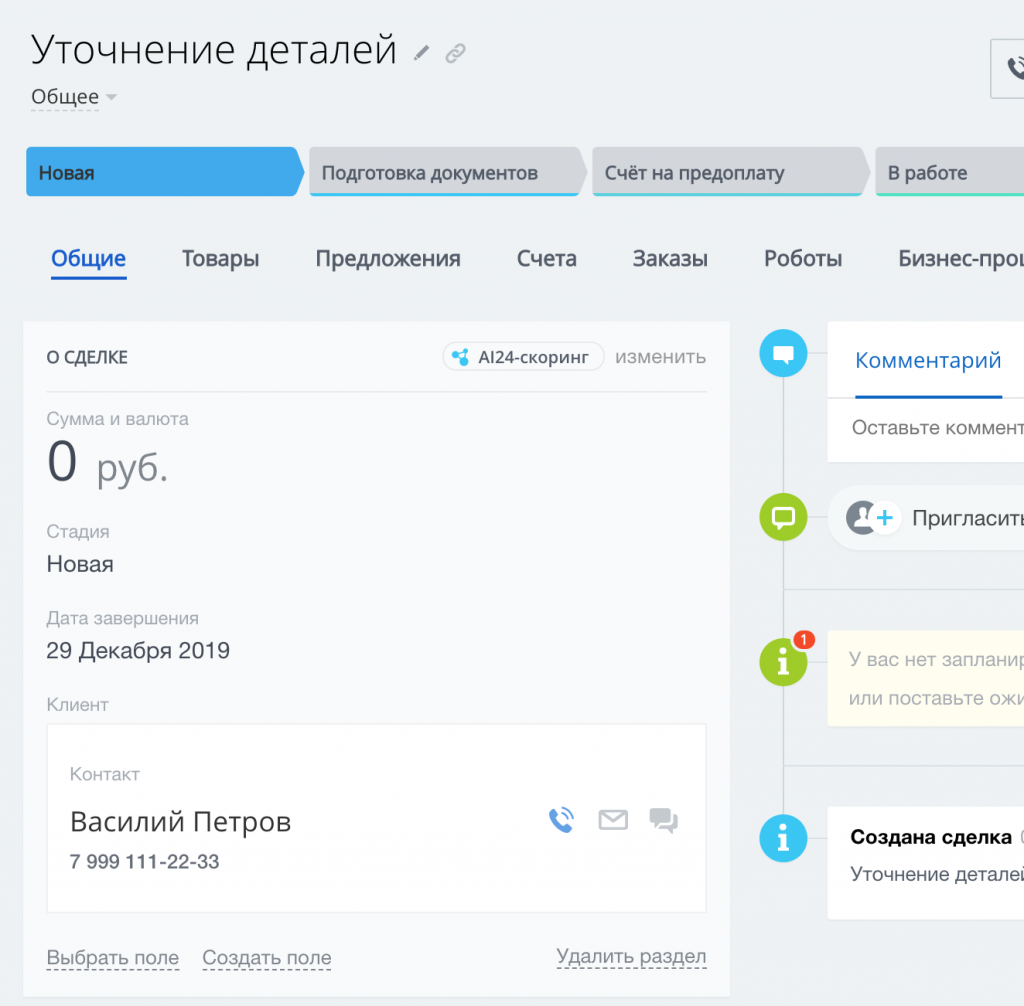Open the Роботы tab
This screenshot has height=1006, width=1024.
tap(803, 258)
